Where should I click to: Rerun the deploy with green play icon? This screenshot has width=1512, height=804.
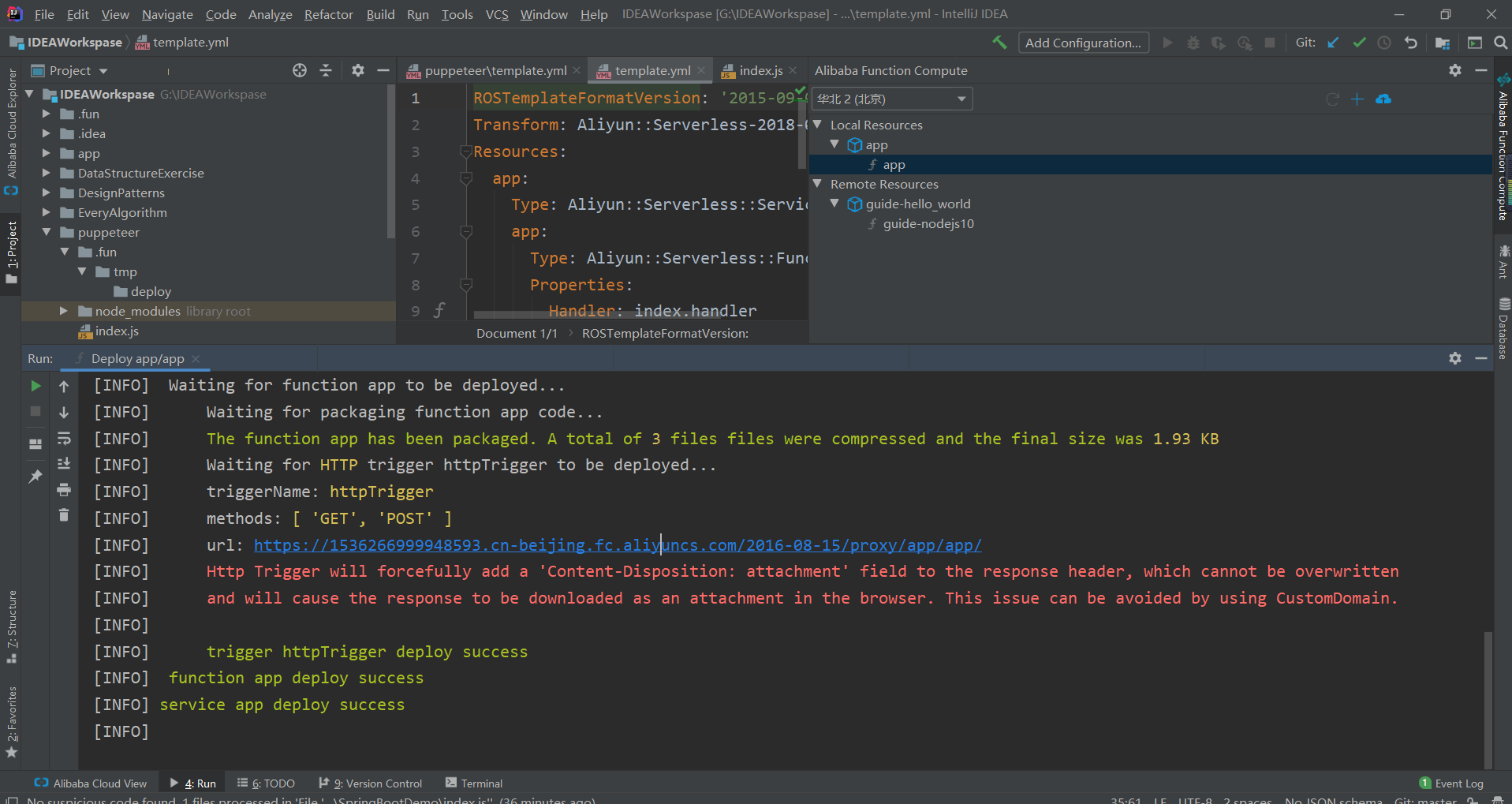[x=35, y=386]
